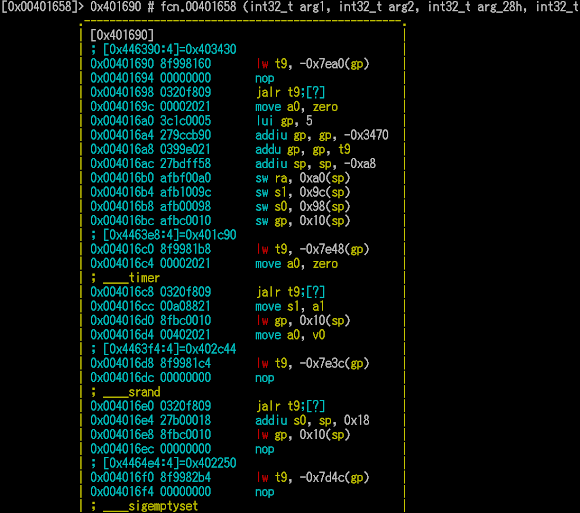580x513 pixels.
Task: Click address 0x004016d0
Action: (122, 321)
